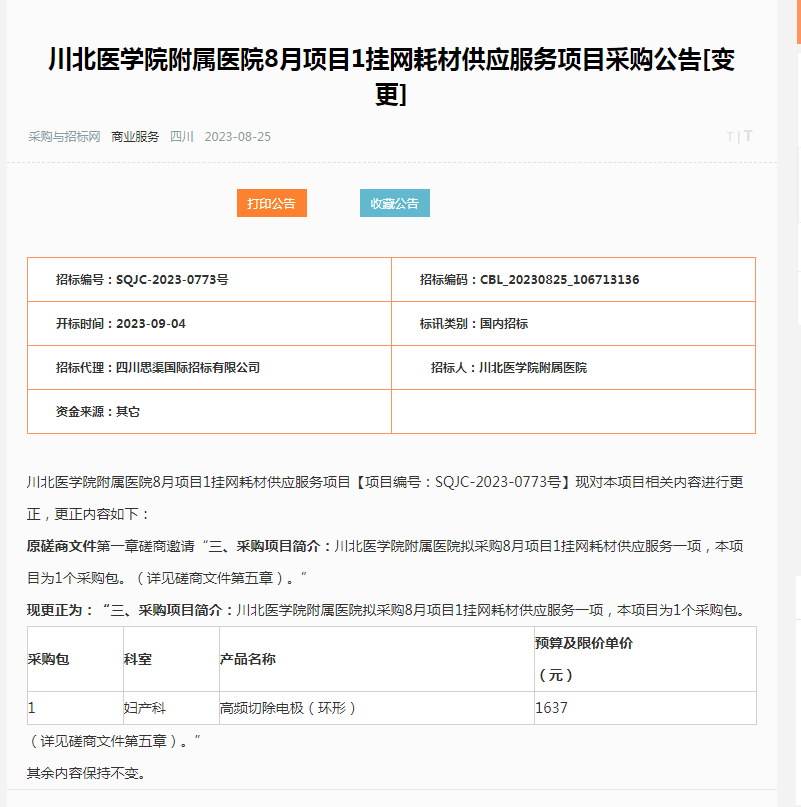Click 标讯类别 国内招标 cell
Screen dimensions: 801x807
[573, 324]
